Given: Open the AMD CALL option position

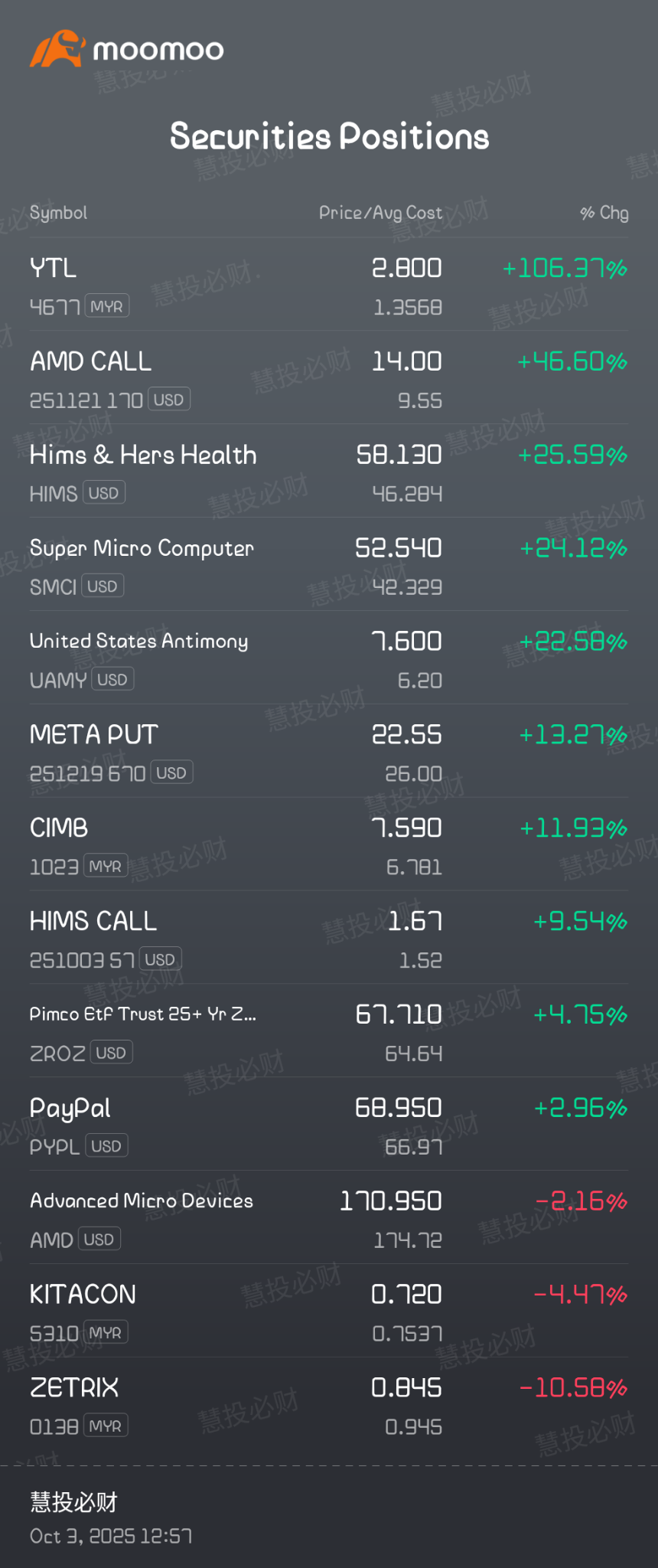Looking at the screenshot, I should (329, 377).
